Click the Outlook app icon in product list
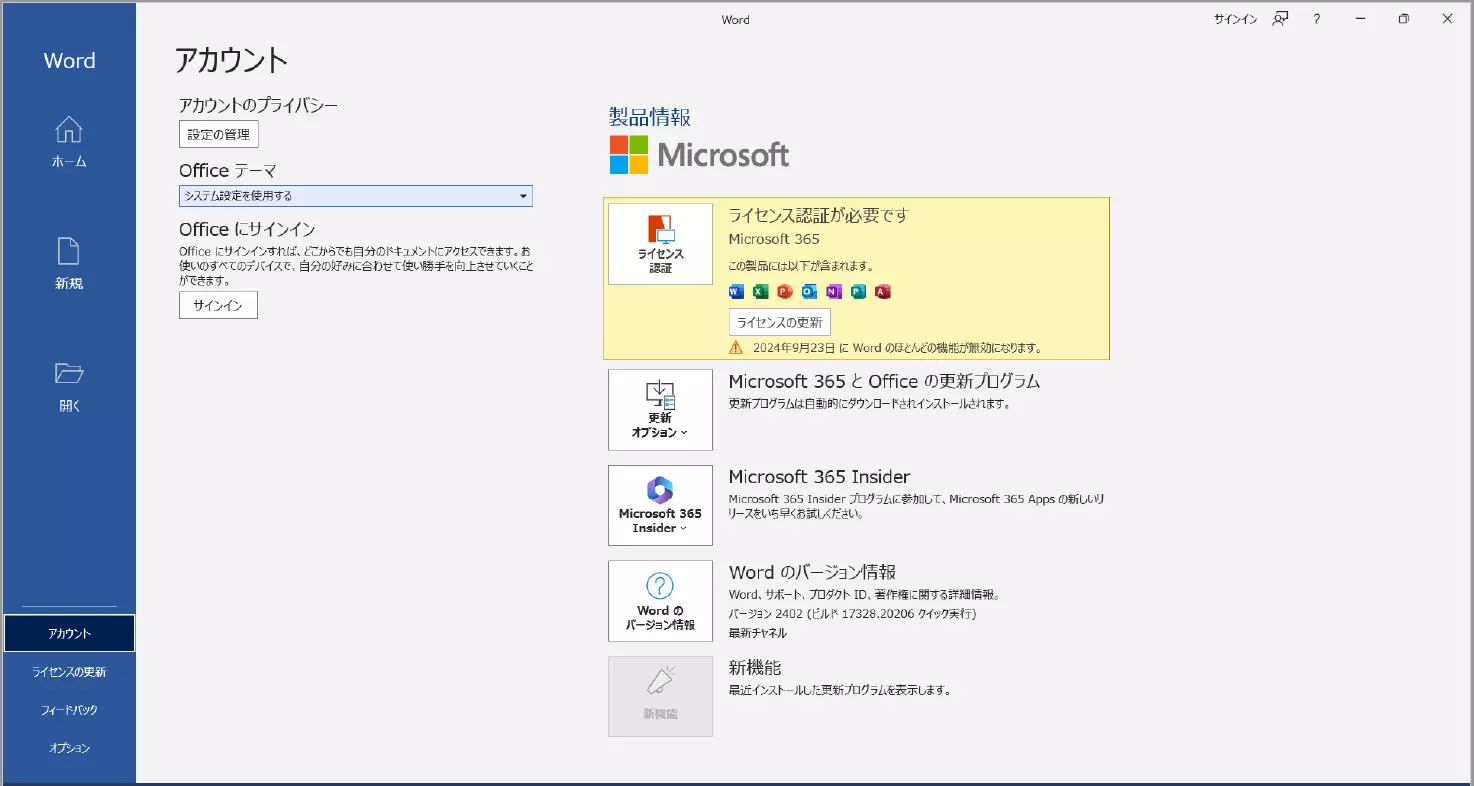Screen dimensions: 1474x786 pos(809,292)
